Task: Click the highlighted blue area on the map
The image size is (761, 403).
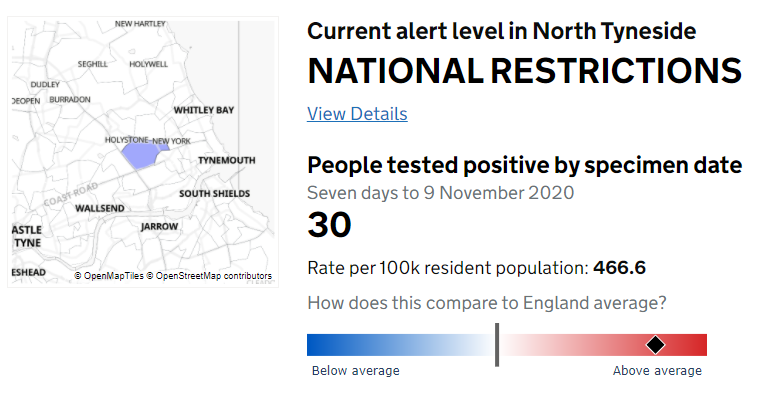Action: (x=140, y=155)
